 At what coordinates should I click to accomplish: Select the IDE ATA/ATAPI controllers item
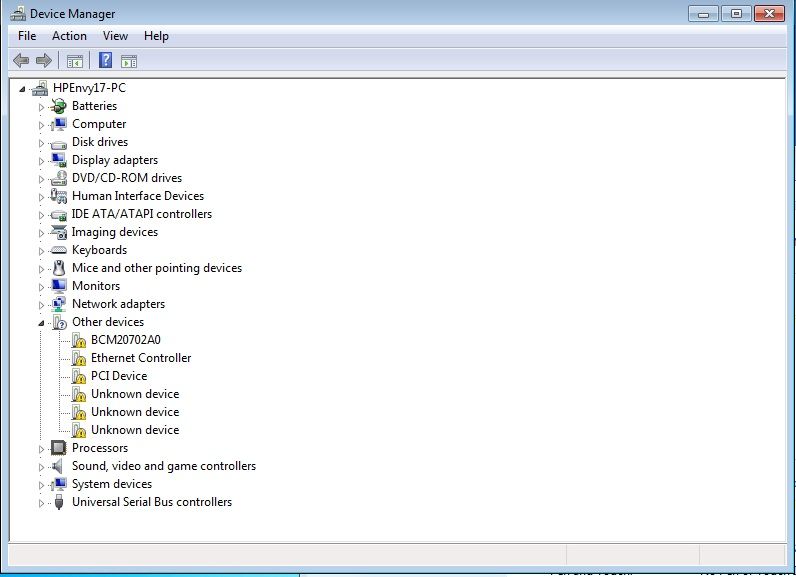141,214
